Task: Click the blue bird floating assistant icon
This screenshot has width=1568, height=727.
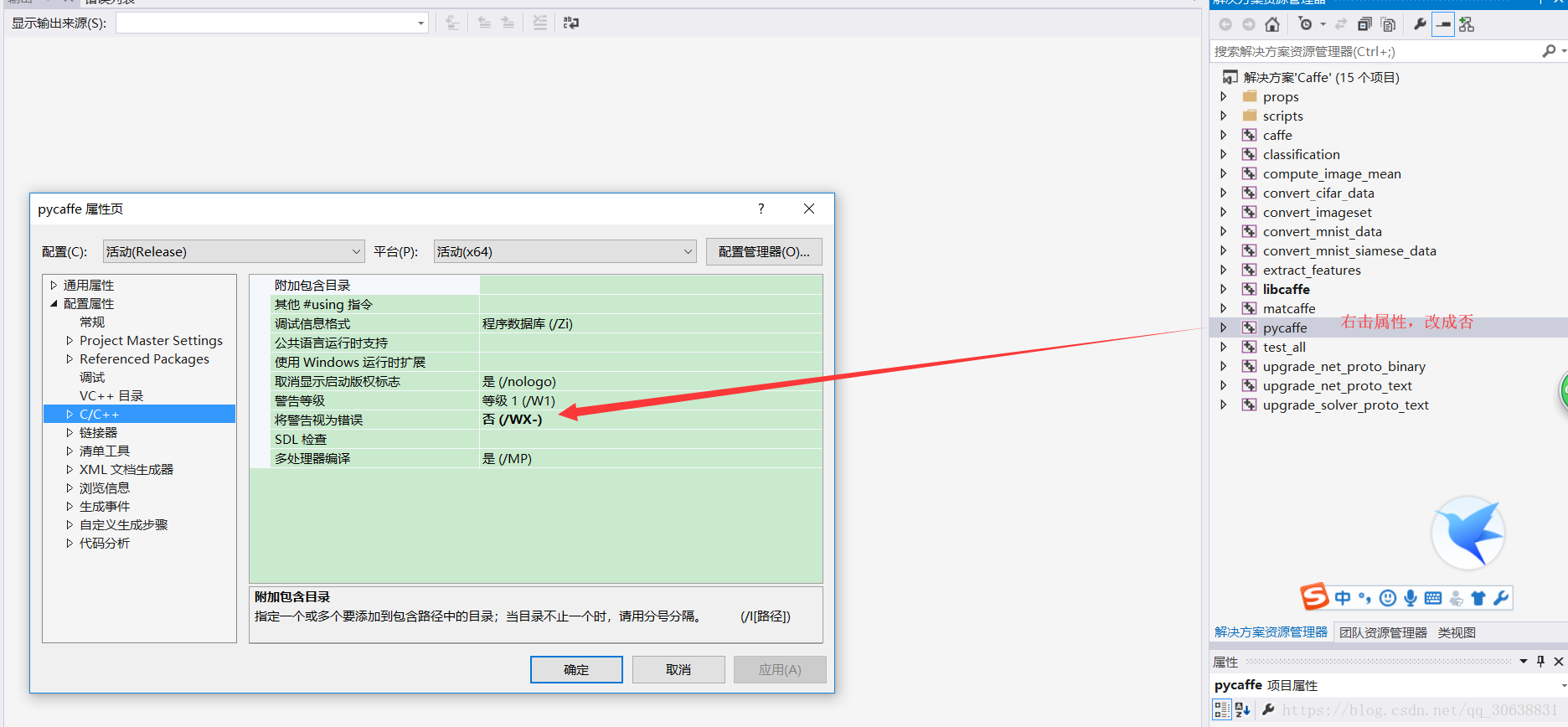Action: (x=1468, y=533)
